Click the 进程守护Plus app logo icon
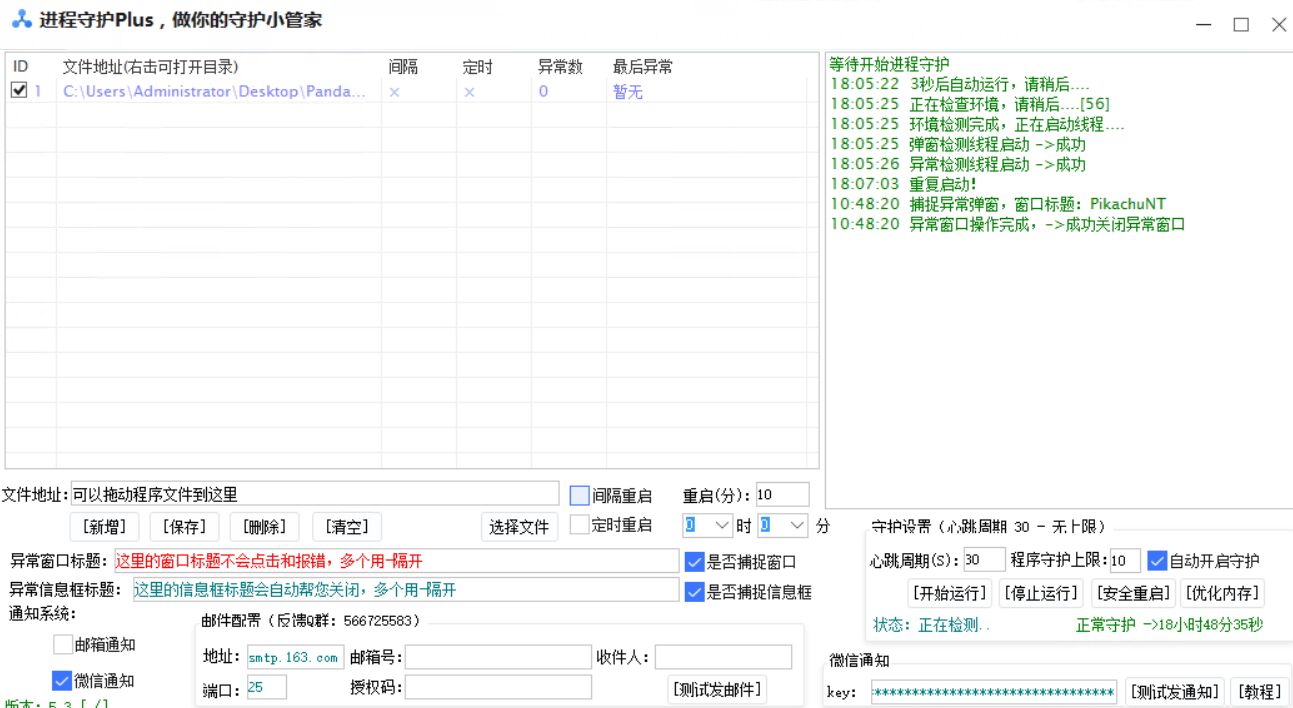The height and width of the screenshot is (708, 1293). click(x=21, y=20)
